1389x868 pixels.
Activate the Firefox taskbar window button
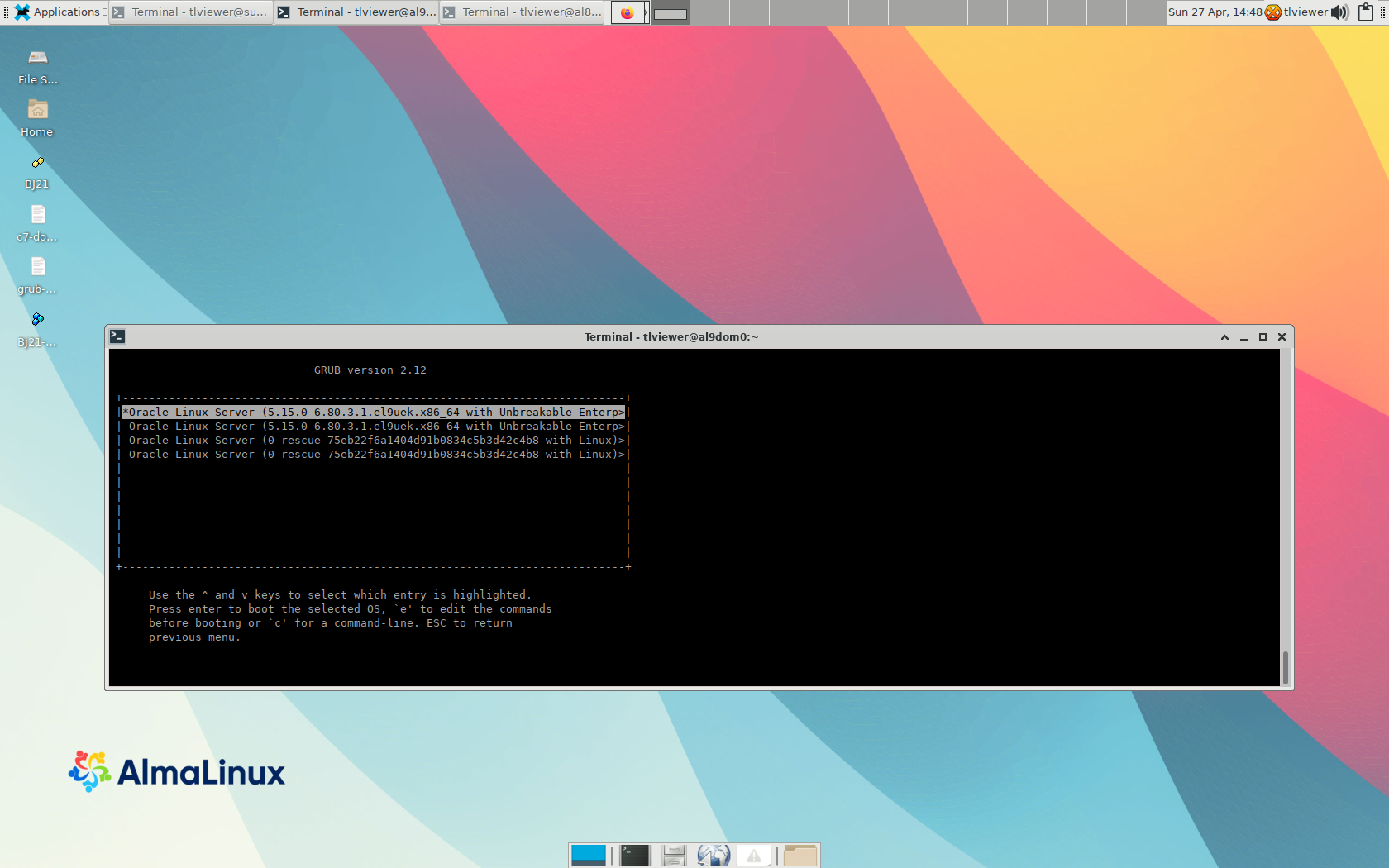coord(628,12)
